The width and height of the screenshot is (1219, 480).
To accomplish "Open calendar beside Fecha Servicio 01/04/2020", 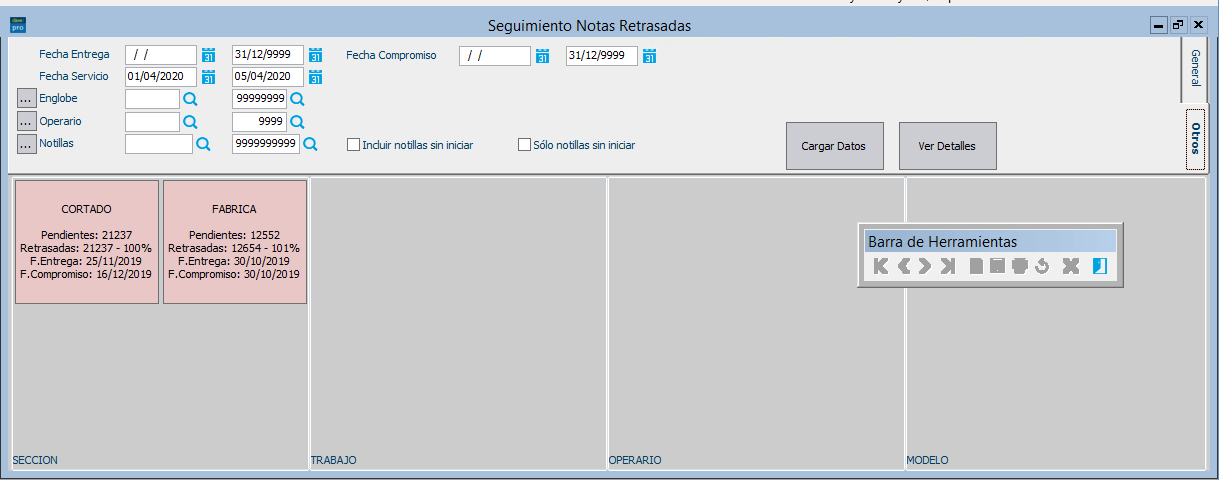I will click(x=209, y=77).
